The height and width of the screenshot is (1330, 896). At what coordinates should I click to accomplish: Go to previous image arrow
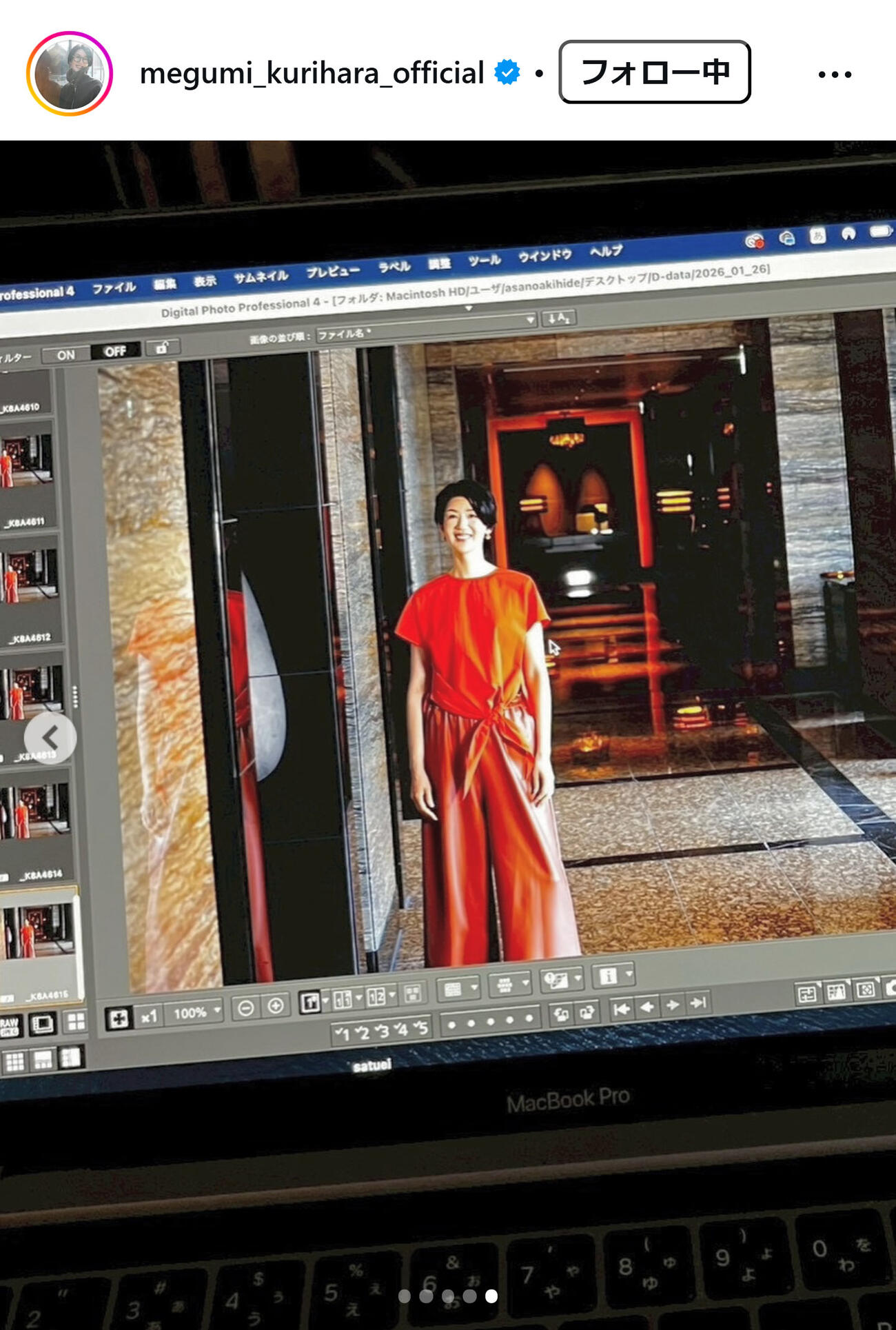647,1007
